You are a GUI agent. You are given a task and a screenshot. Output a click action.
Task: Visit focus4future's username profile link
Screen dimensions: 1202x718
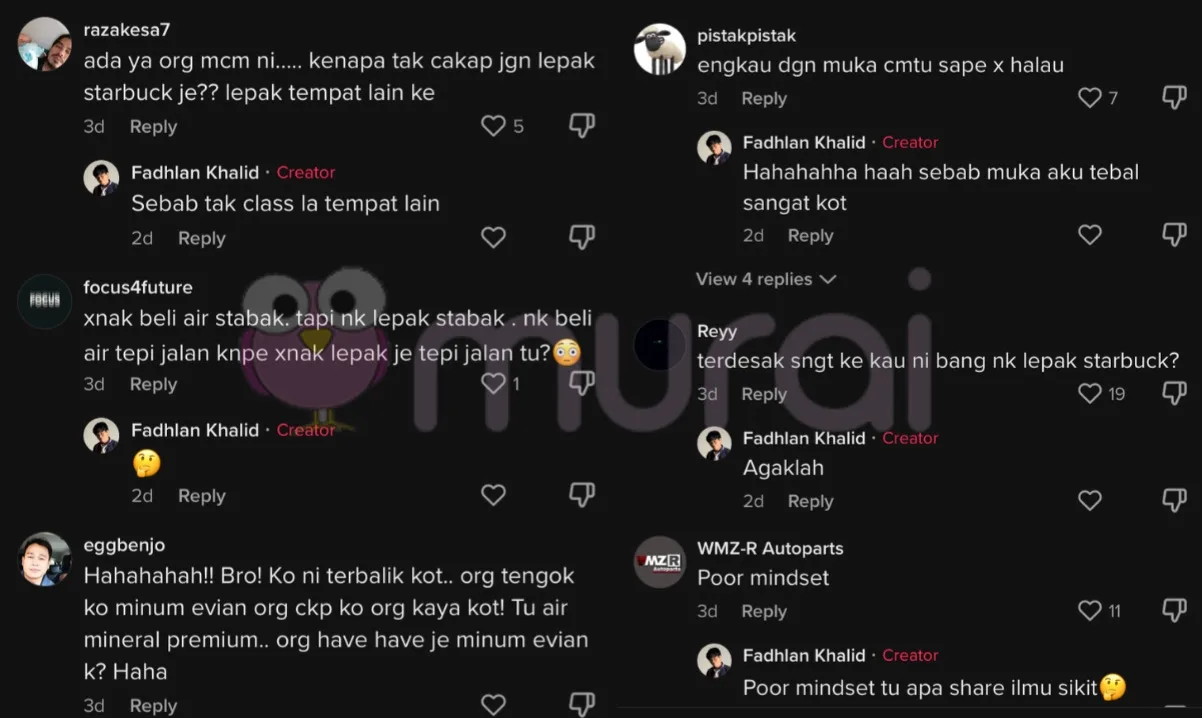tap(138, 288)
